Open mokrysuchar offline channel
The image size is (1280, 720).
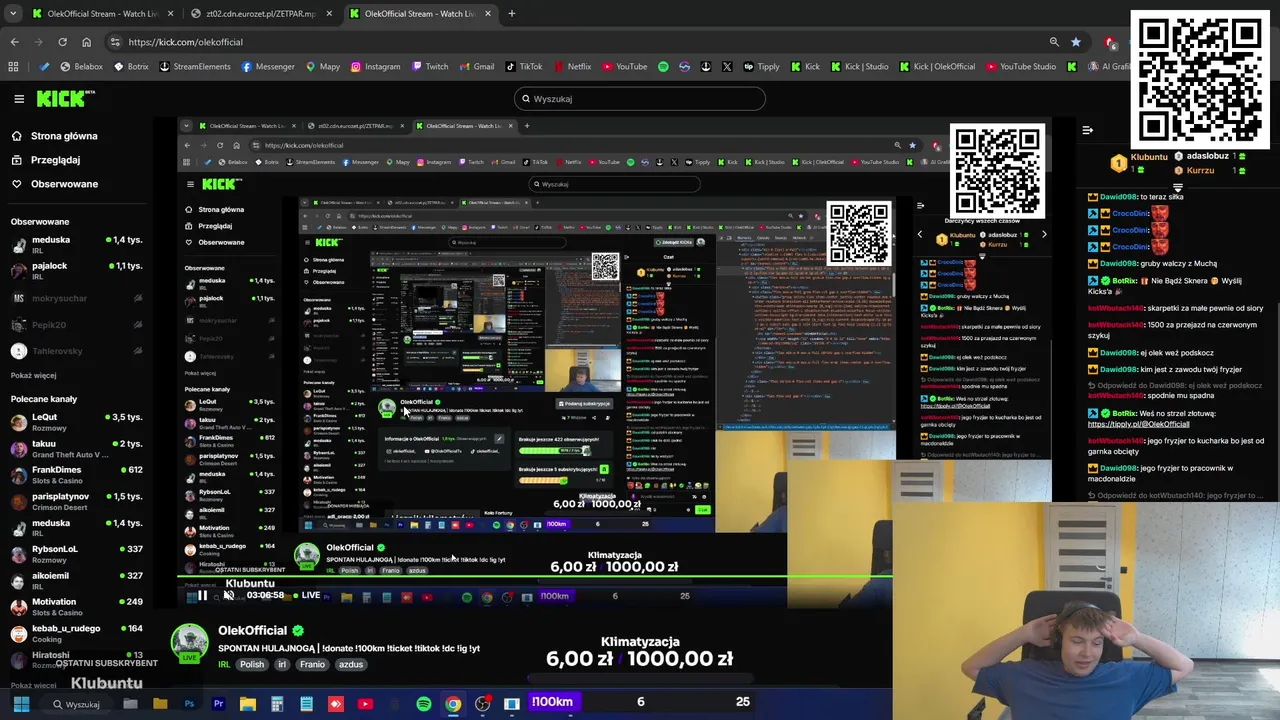(x=77, y=298)
